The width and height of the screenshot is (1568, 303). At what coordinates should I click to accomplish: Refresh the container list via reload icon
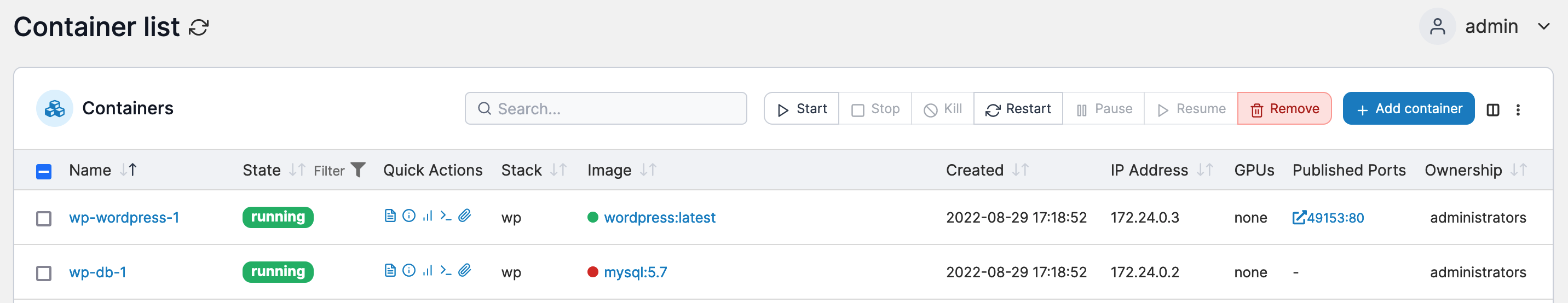tap(198, 27)
